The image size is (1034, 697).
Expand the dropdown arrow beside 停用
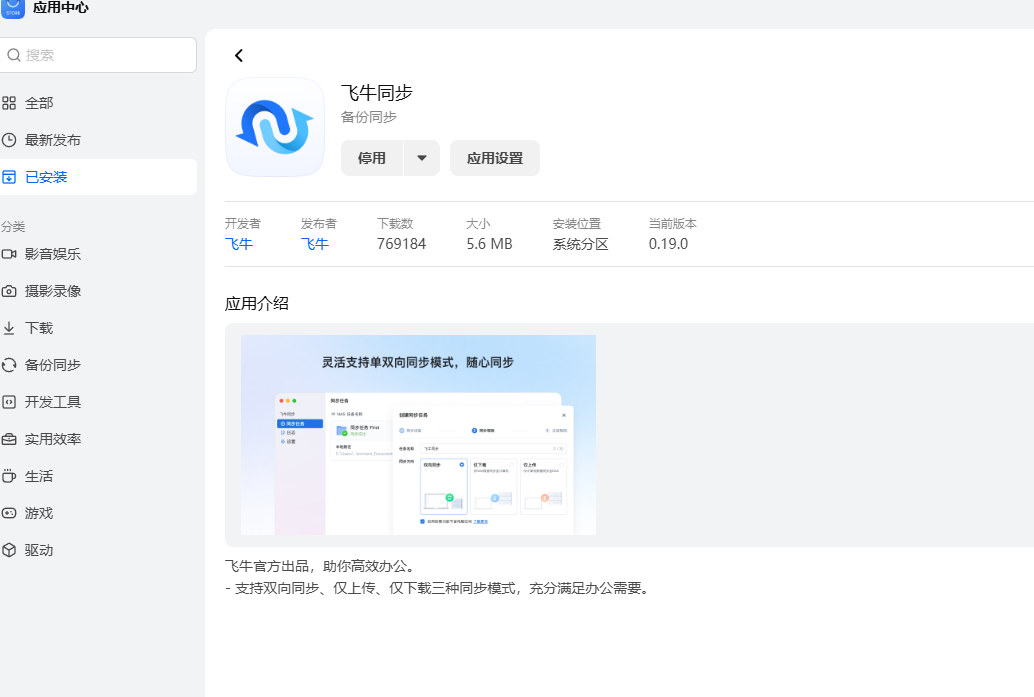(422, 158)
